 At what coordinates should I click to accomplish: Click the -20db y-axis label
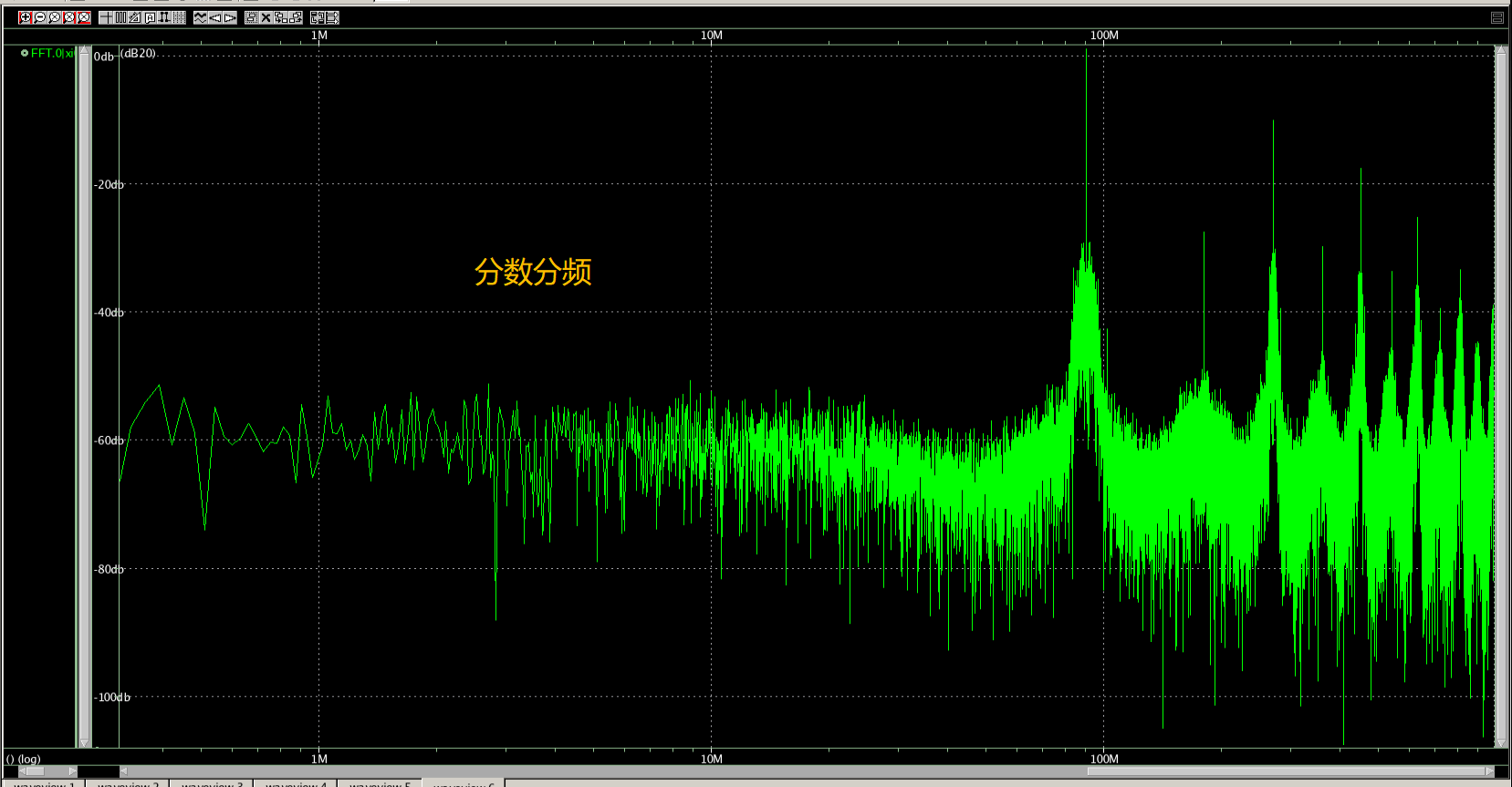109,184
